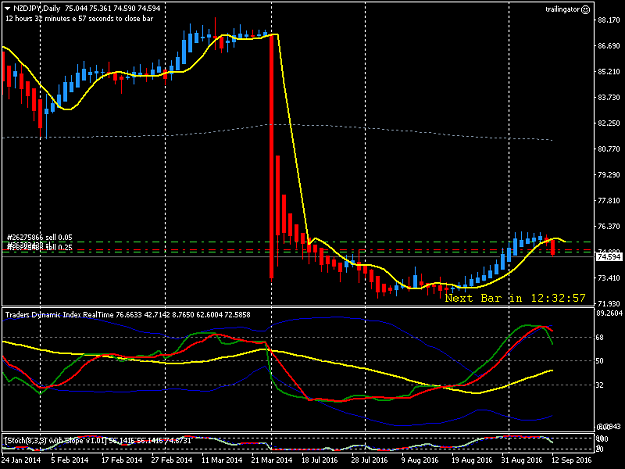625x469 pixels.
Task: Click the 76.370 price scale value
Action: pos(609,226)
